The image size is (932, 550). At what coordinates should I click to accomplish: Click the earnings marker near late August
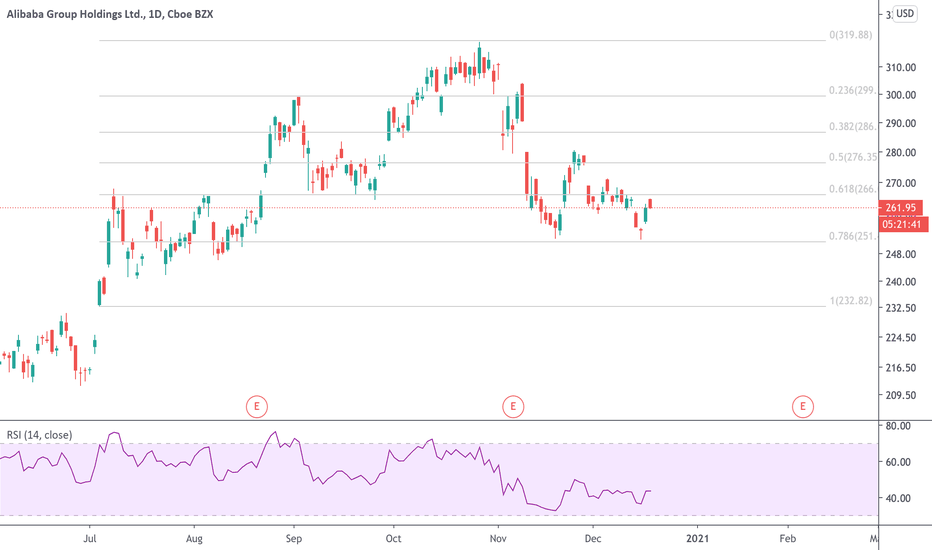tap(257, 407)
